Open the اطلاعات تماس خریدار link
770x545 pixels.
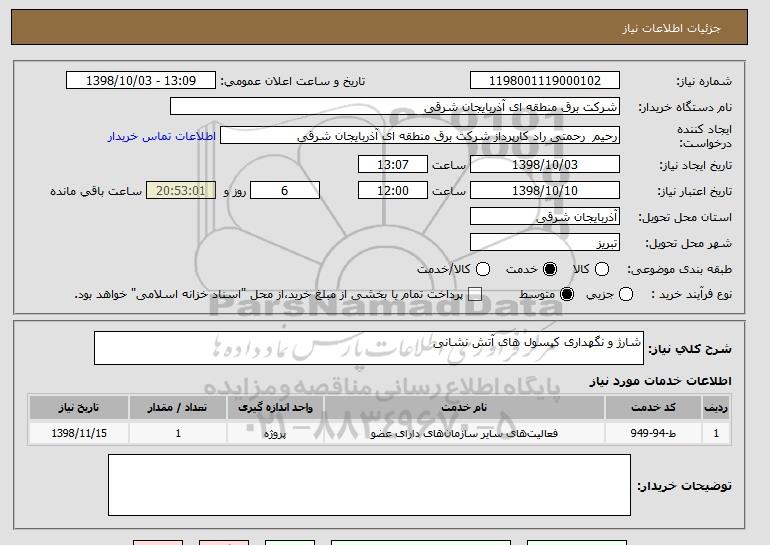pos(162,136)
